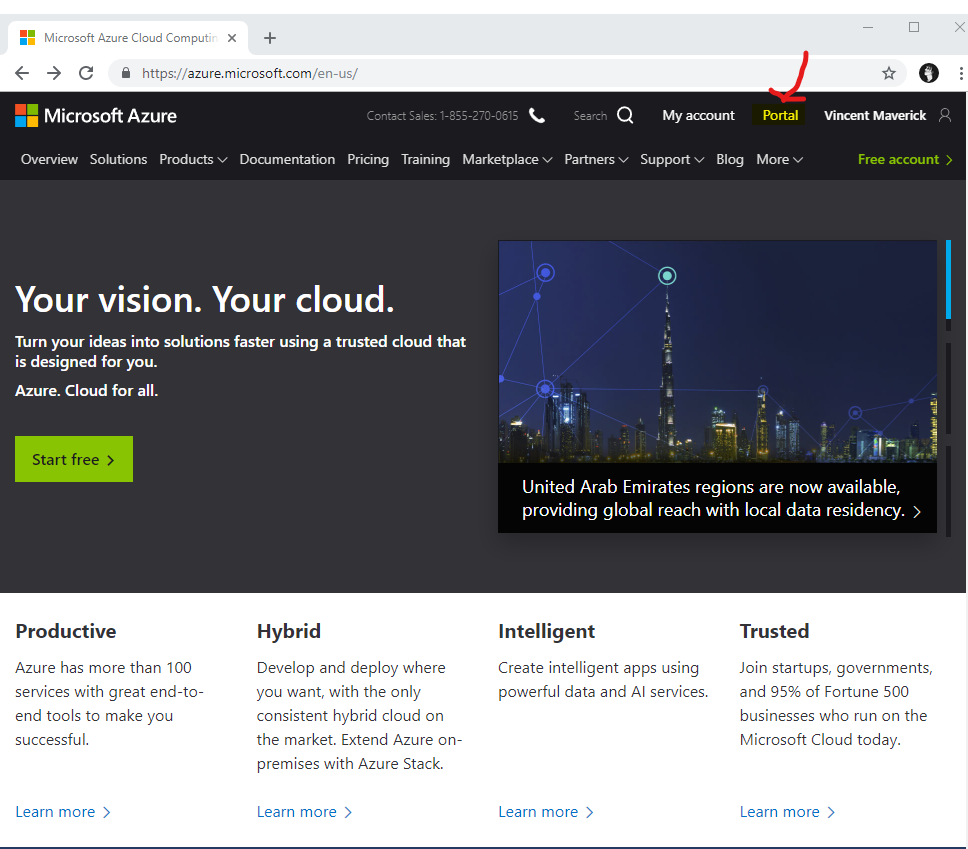The height and width of the screenshot is (849, 968).
Task: Click the Intelligent heading
Action: tap(546, 631)
